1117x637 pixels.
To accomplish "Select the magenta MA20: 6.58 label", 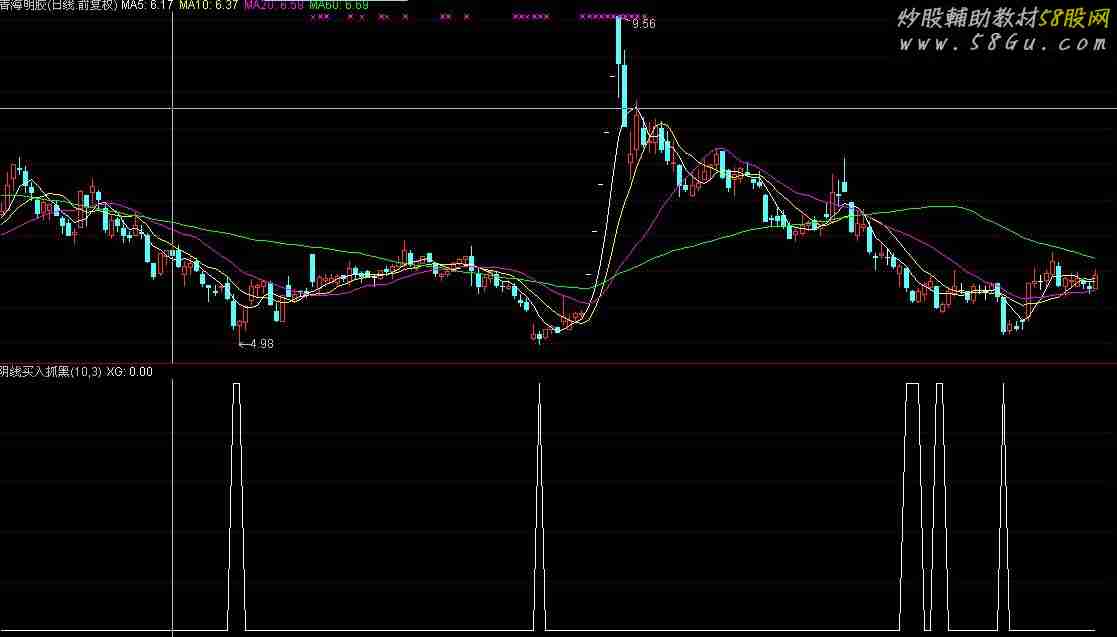I will point(274,5).
